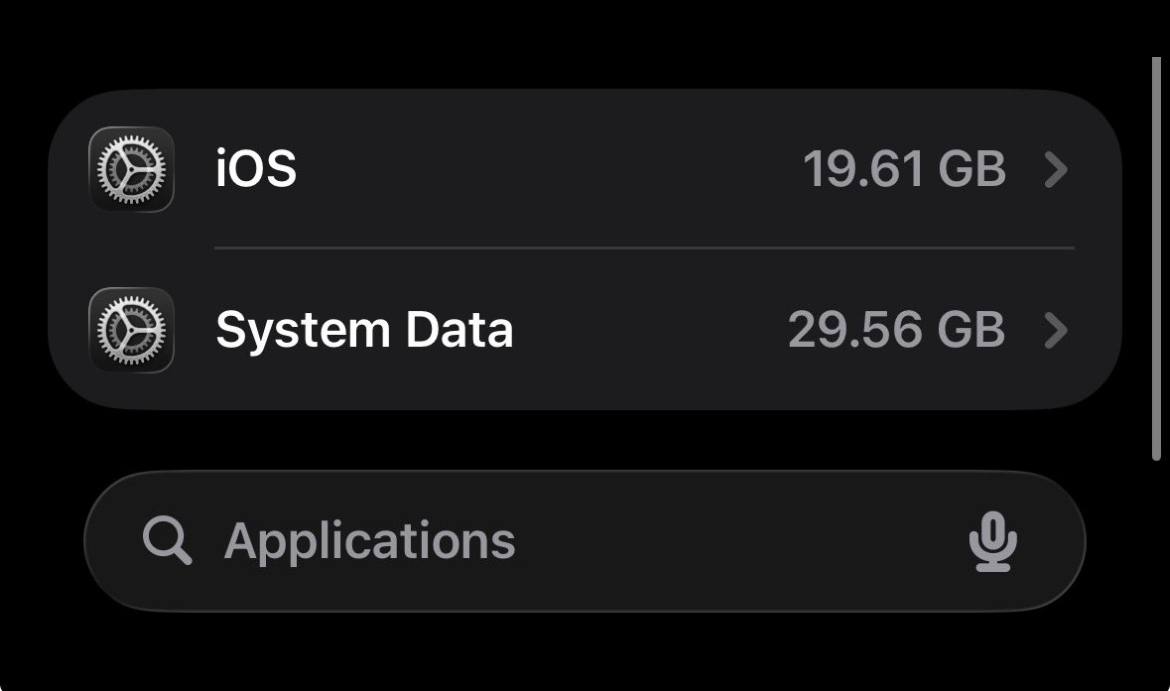The image size is (1170, 691).
Task: Open the System Data entry label
Action: click(x=364, y=330)
